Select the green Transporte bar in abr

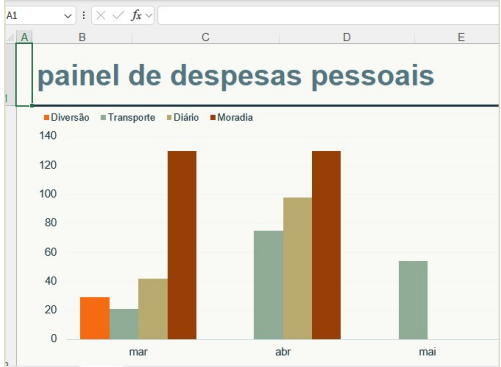tap(269, 285)
